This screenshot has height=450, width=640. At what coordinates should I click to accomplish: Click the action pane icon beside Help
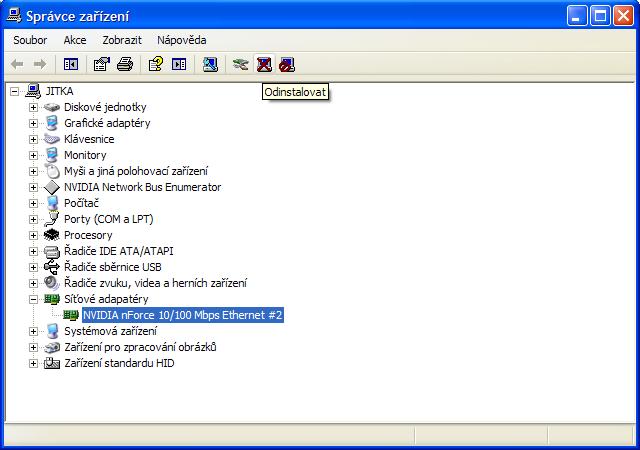point(179,64)
